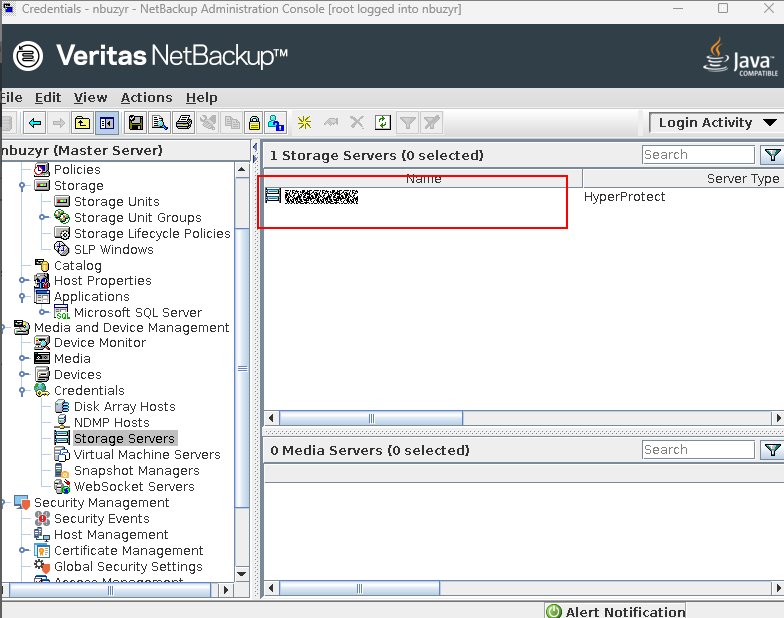Select Host Properties tree node
784x618 pixels.
(102, 280)
